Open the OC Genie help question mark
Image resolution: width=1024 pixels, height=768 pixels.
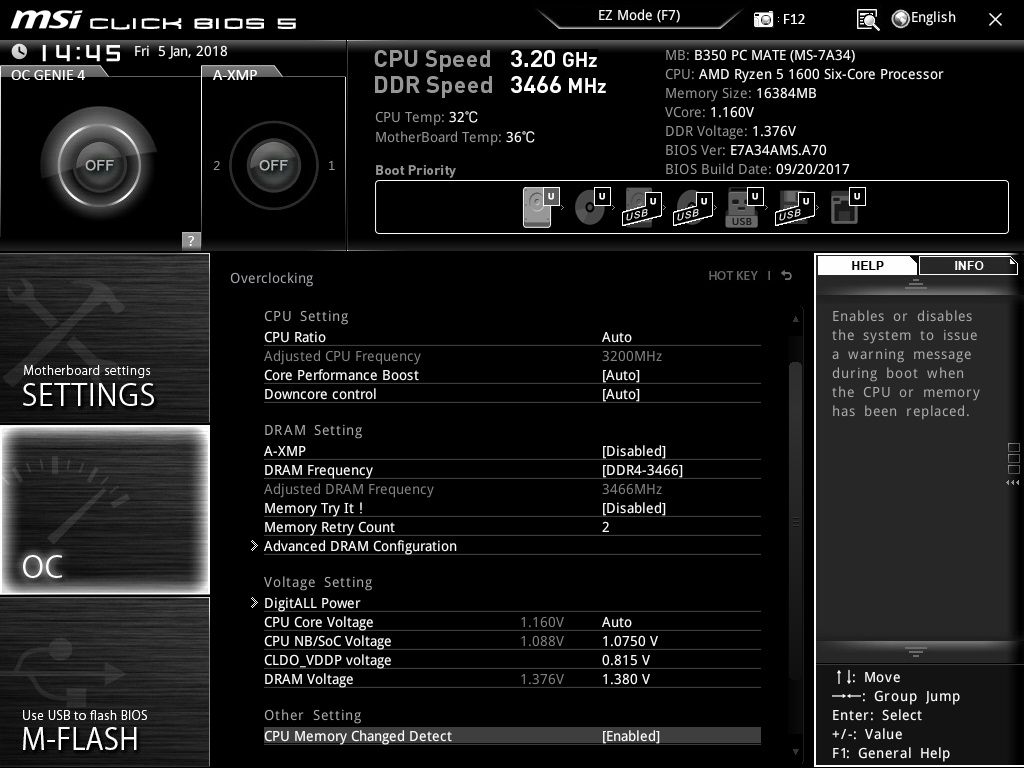click(191, 240)
